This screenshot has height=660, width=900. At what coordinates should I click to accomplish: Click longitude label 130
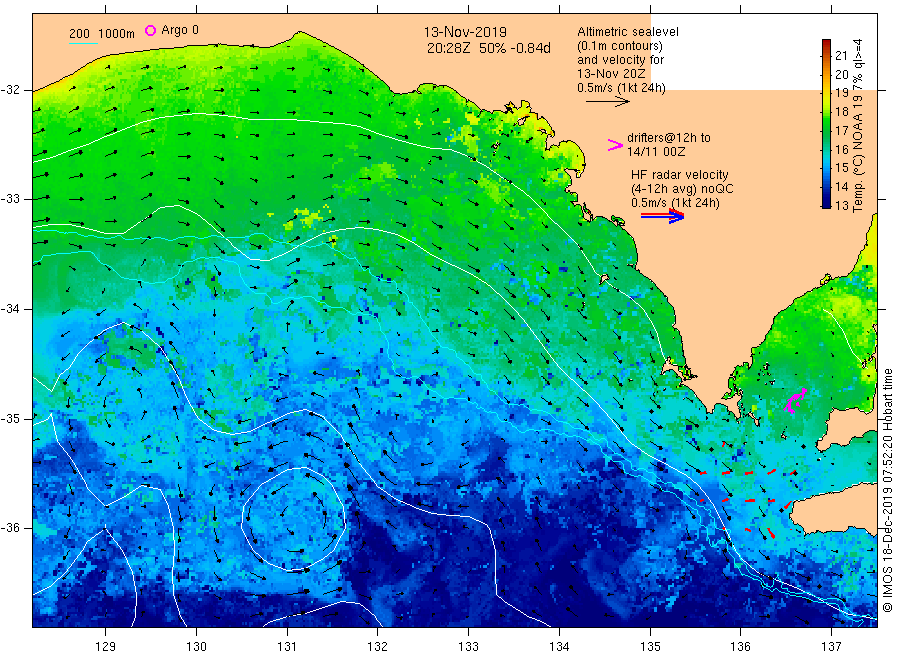coord(196,647)
